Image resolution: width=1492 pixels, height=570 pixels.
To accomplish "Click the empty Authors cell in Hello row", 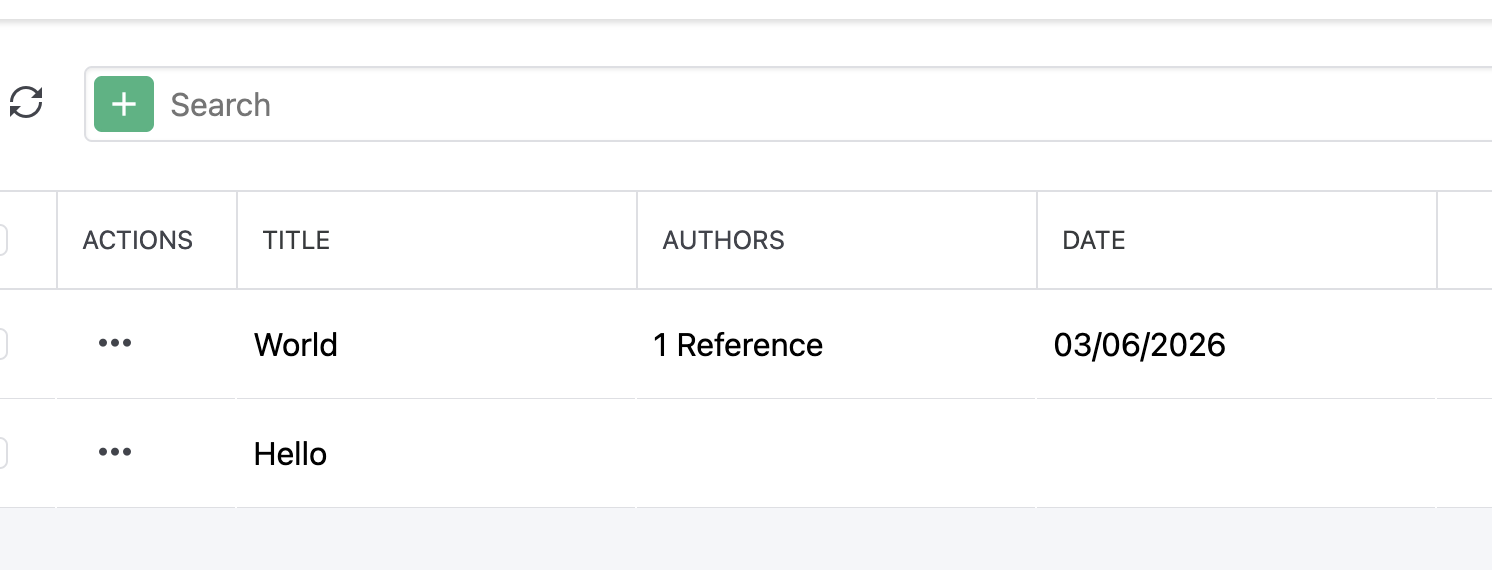I will tap(836, 454).
